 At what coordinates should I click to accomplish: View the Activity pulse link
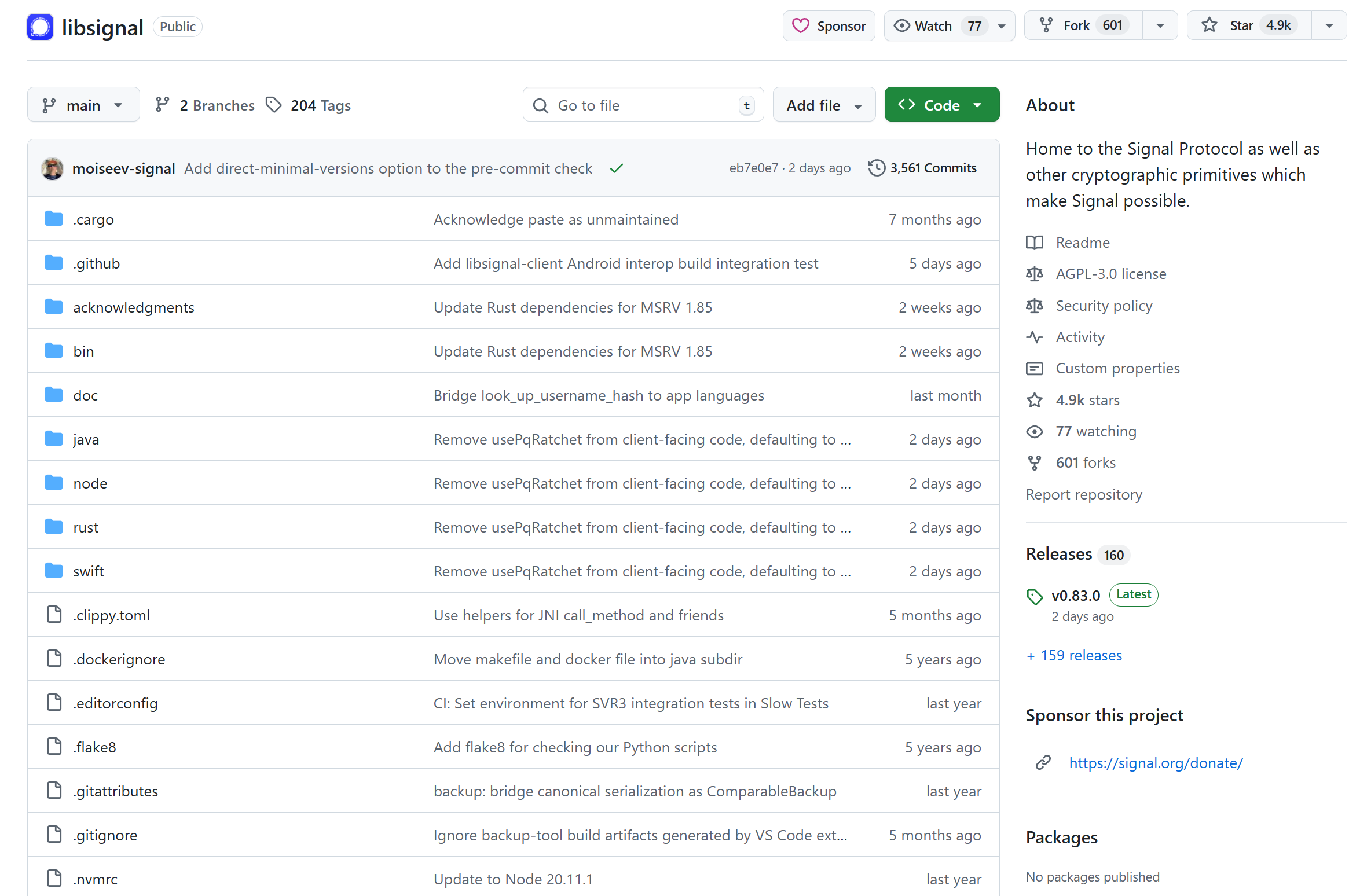[1080, 337]
